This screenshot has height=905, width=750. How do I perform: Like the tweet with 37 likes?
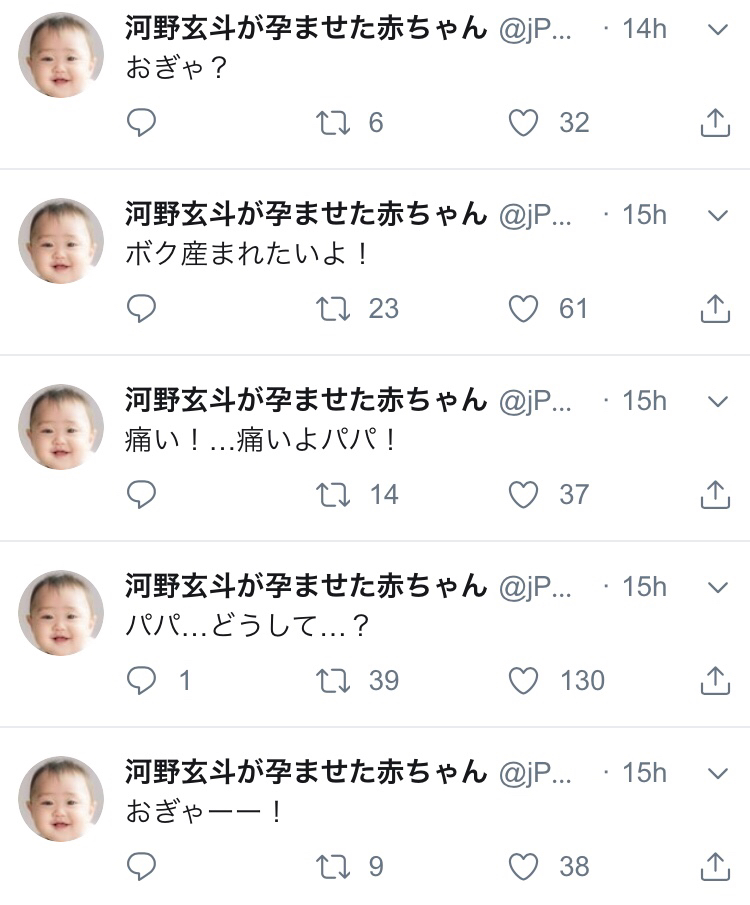pos(524,494)
